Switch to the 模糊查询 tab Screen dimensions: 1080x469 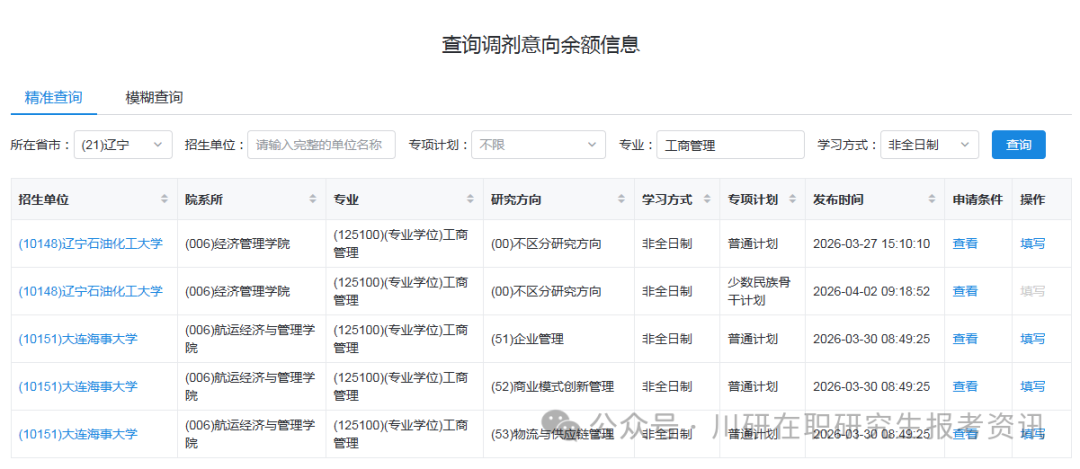tap(154, 97)
